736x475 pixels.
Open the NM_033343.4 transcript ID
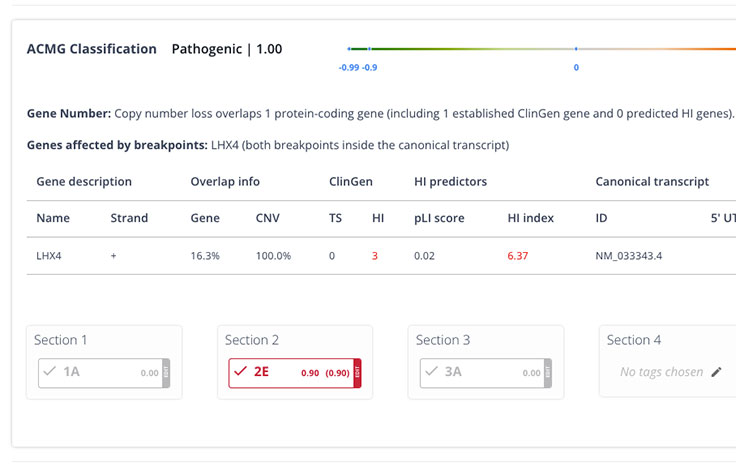point(628,255)
